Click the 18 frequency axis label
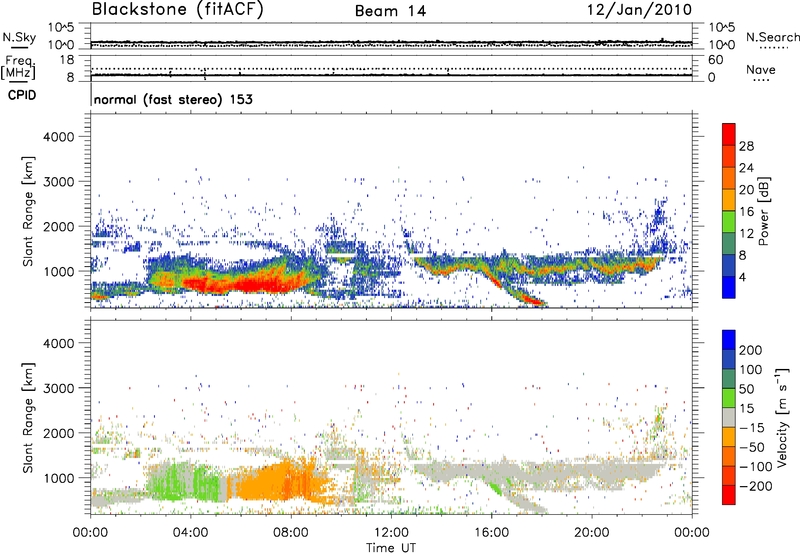The height and width of the screenshot is (554, 800). point(67,60)
